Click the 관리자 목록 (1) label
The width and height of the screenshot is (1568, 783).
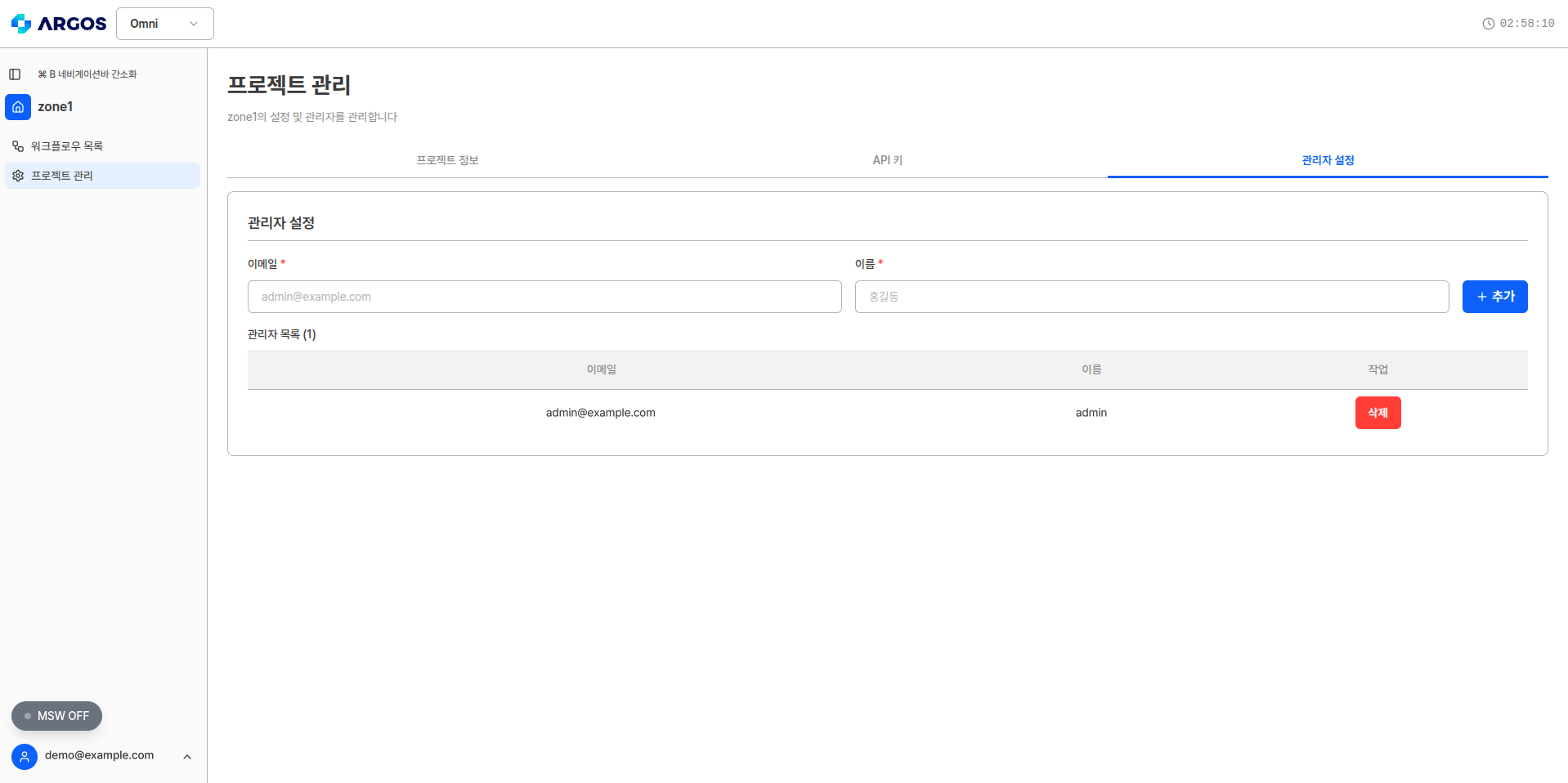point(282,334)
